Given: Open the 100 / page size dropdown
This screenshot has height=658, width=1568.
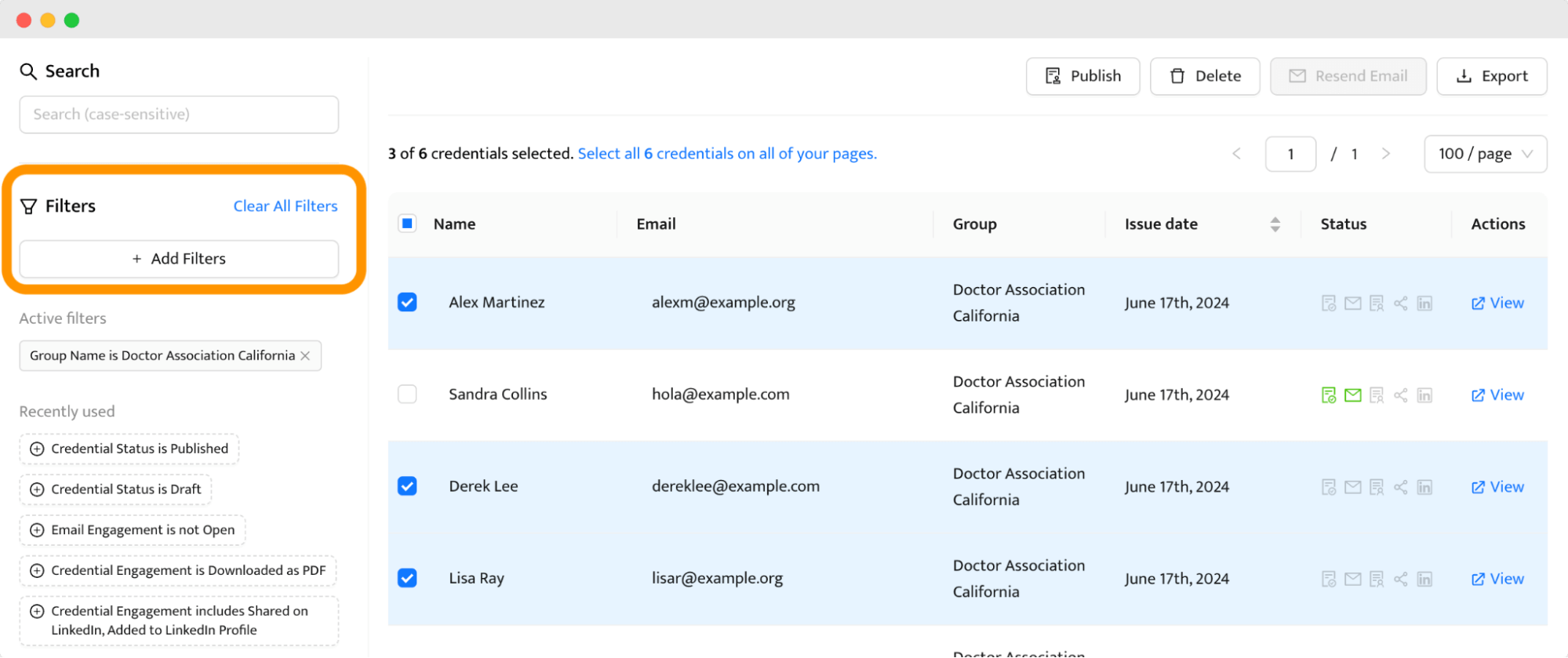Looking at the screenshot, I should 1486,154.
